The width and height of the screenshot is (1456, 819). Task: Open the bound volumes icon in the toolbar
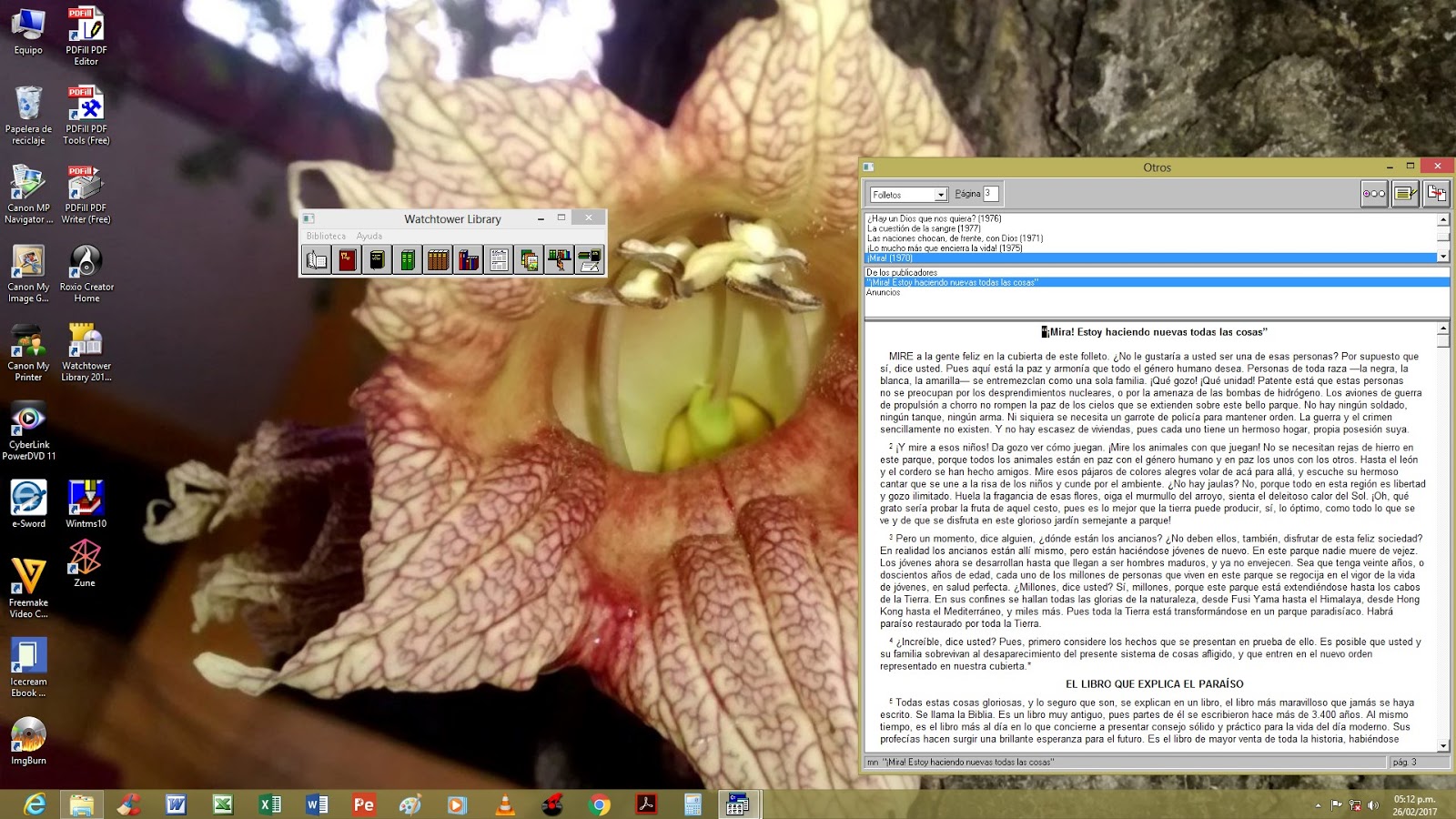[x=440, y=259]
